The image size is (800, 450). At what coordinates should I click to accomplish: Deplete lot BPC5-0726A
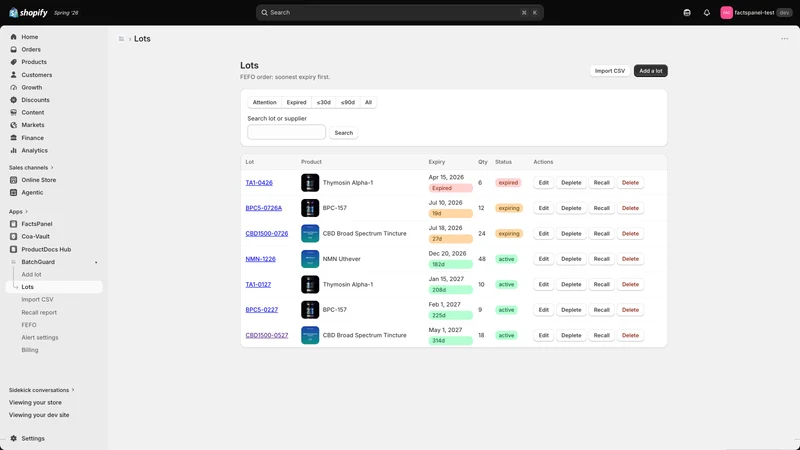pos(571,208)
